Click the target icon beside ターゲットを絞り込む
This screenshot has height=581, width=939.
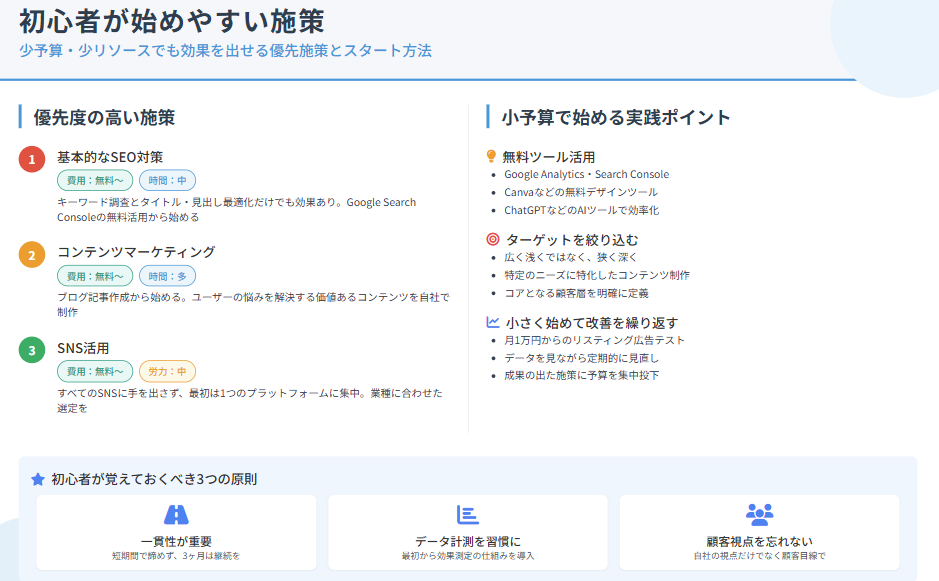492,239
